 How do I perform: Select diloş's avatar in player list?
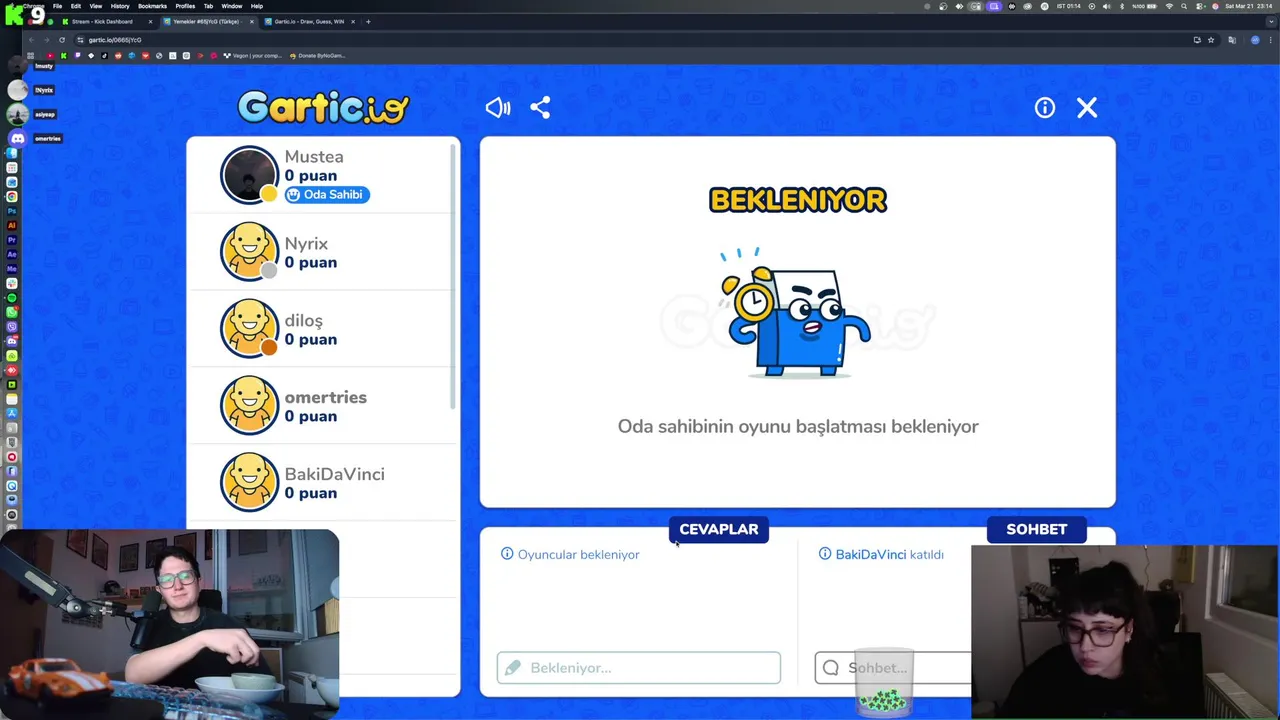click(x=249, y=328)
